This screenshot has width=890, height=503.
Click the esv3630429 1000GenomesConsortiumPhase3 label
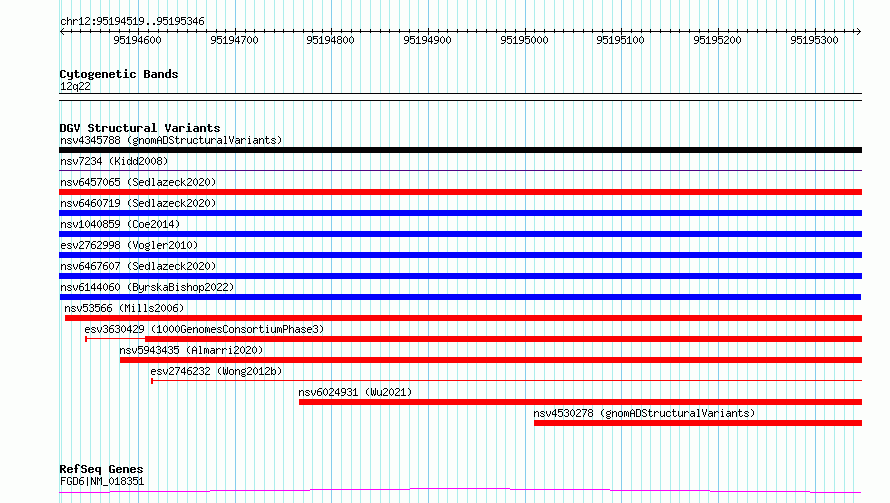(204, 329)
